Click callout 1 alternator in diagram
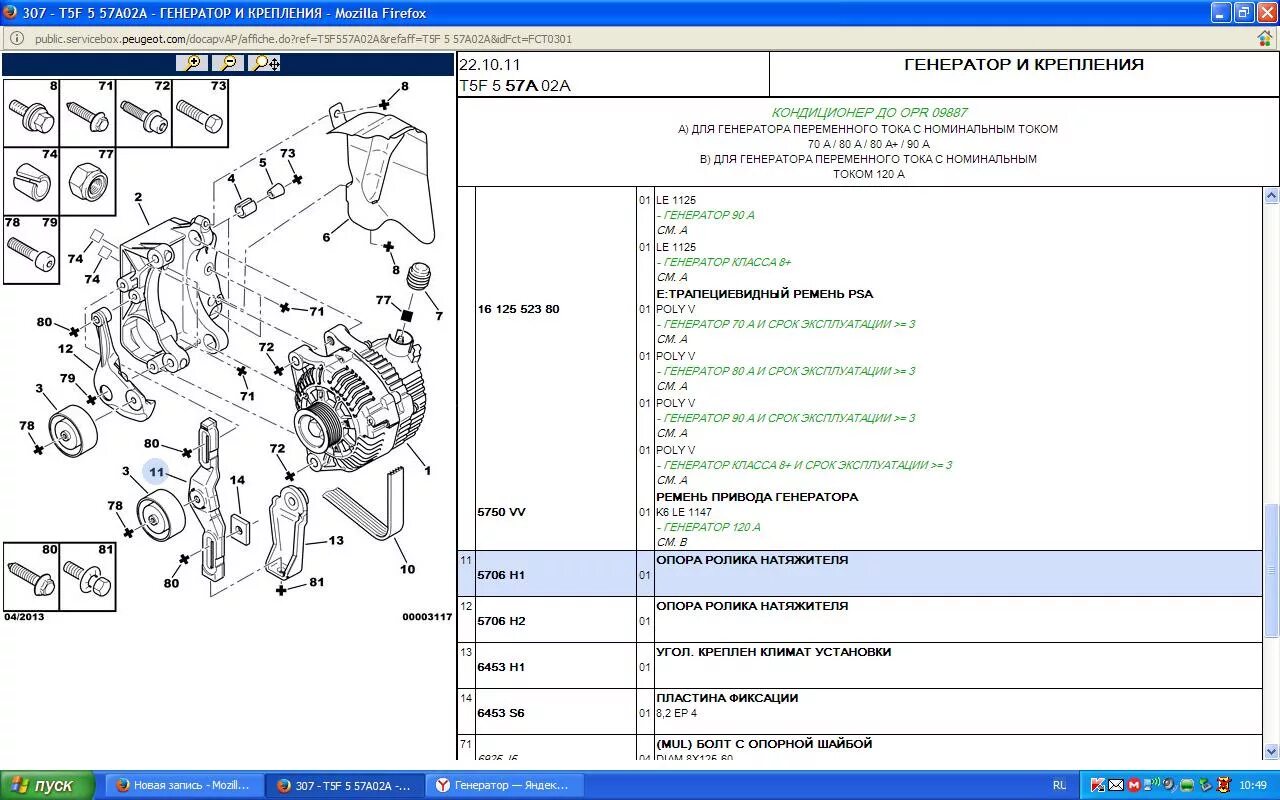Viewport: 1280px width, 800px height. [427, 470]
